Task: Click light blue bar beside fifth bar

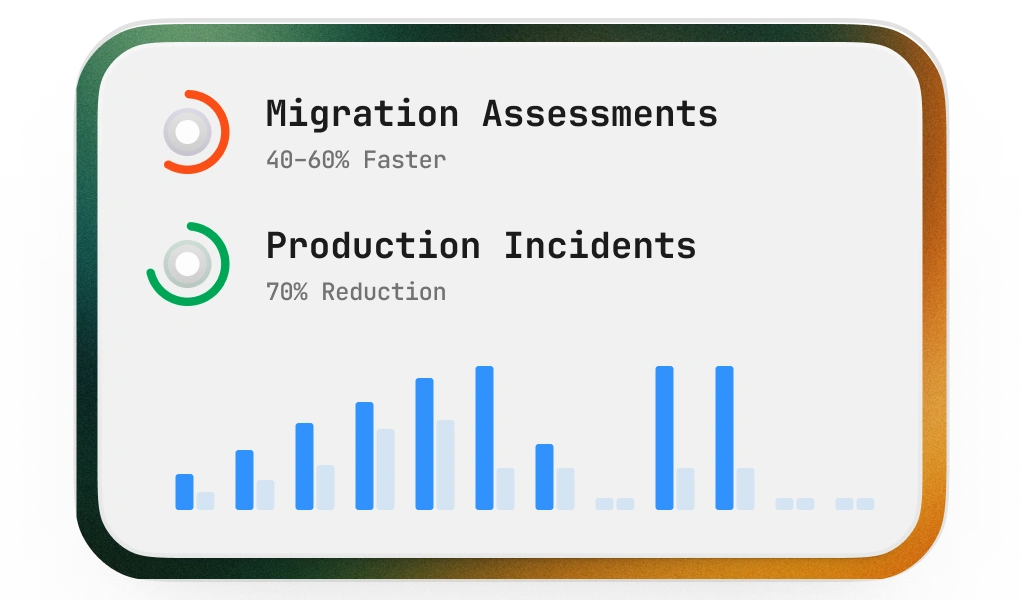Action: [445, 465]
